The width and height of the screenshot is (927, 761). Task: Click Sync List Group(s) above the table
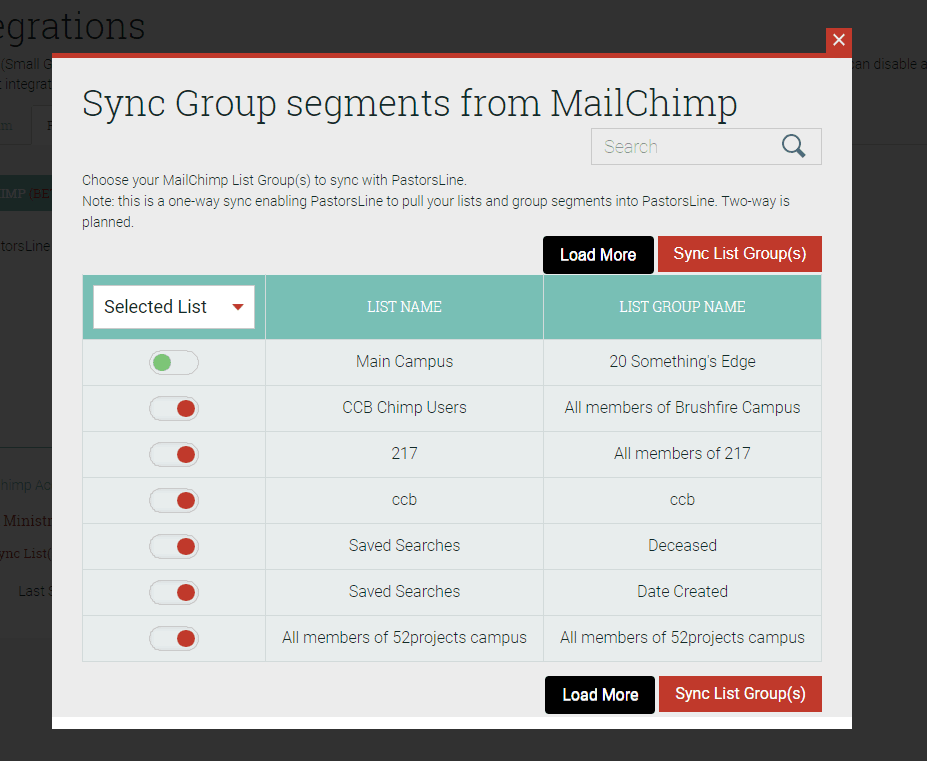pos(740,254)
